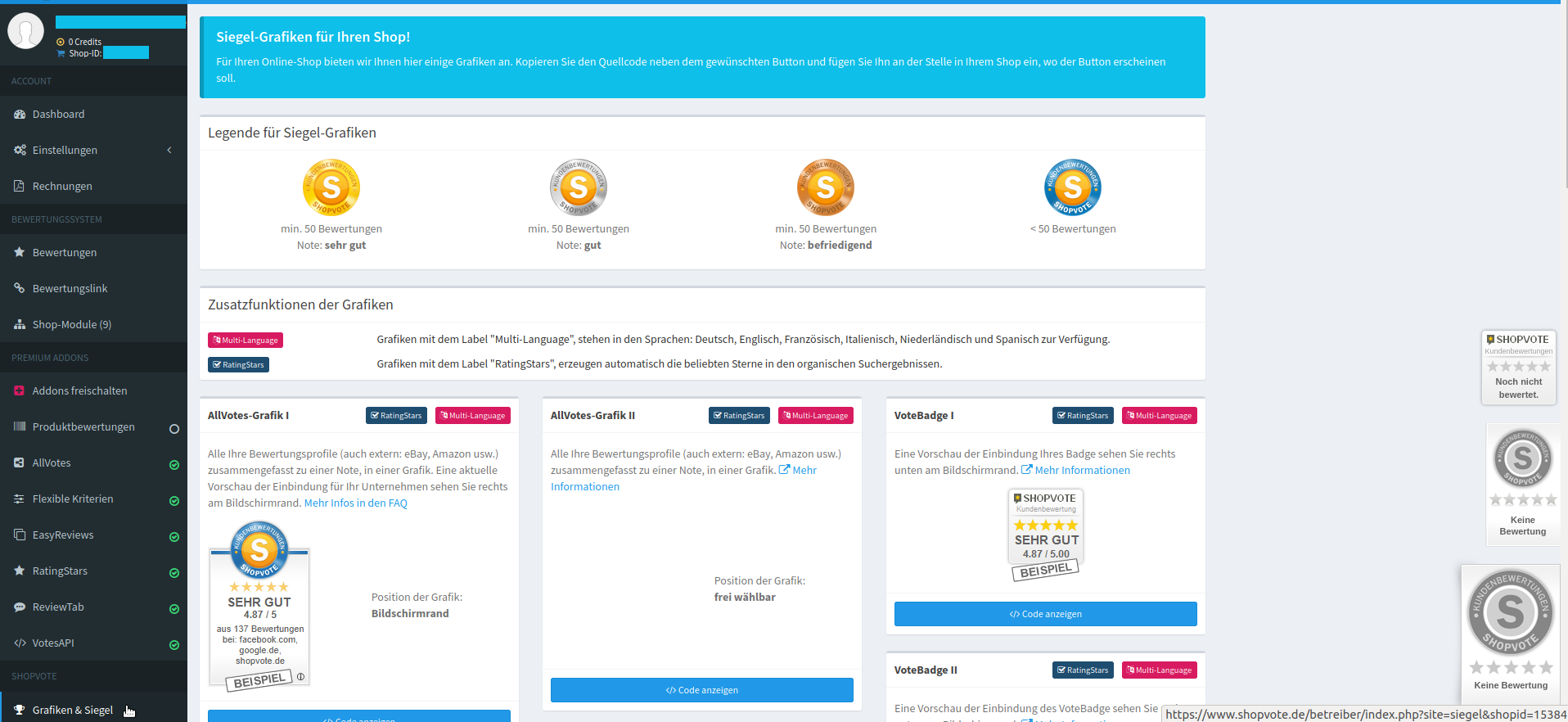
Task: Click the Bewertungen star icon
Action: (20, 253)
